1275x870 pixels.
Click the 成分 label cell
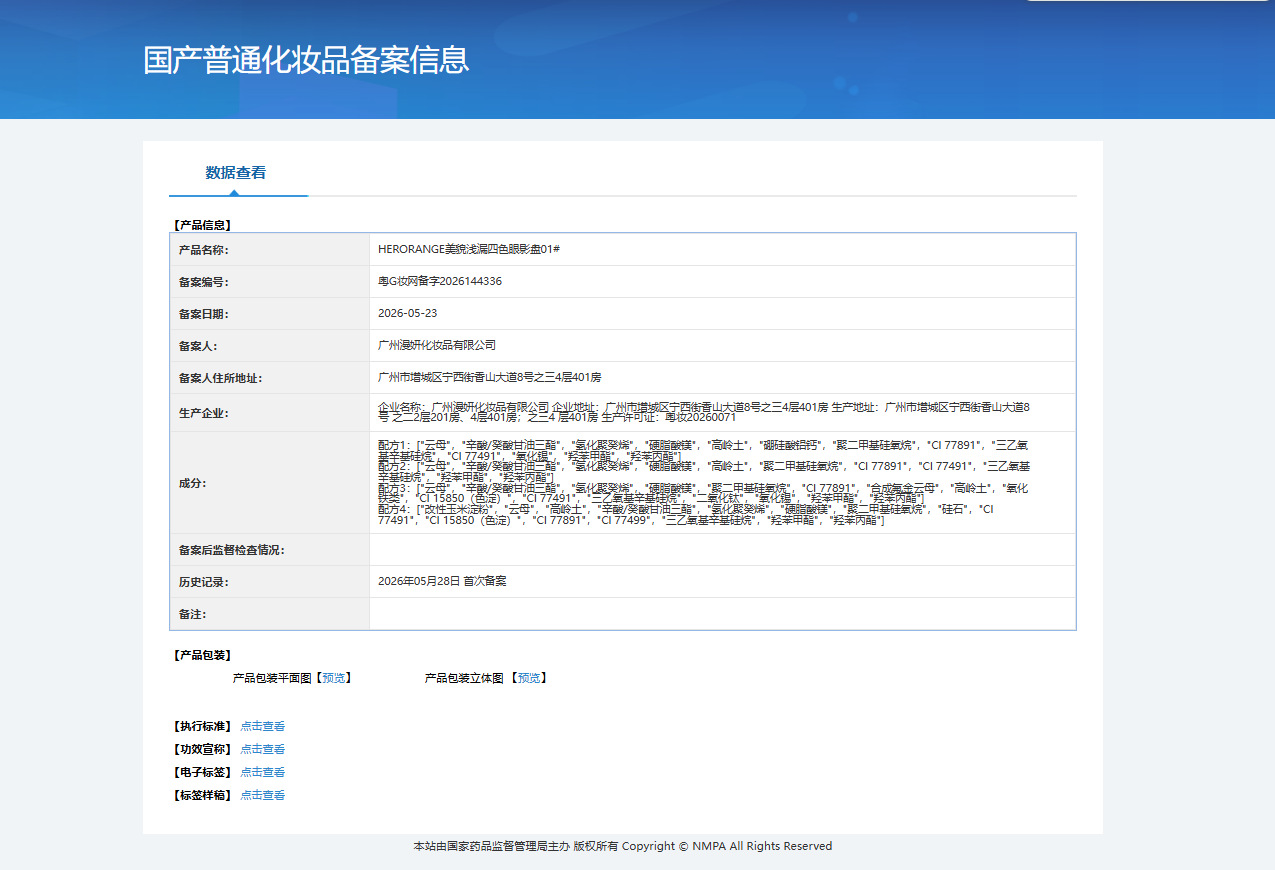click(270, 482)
